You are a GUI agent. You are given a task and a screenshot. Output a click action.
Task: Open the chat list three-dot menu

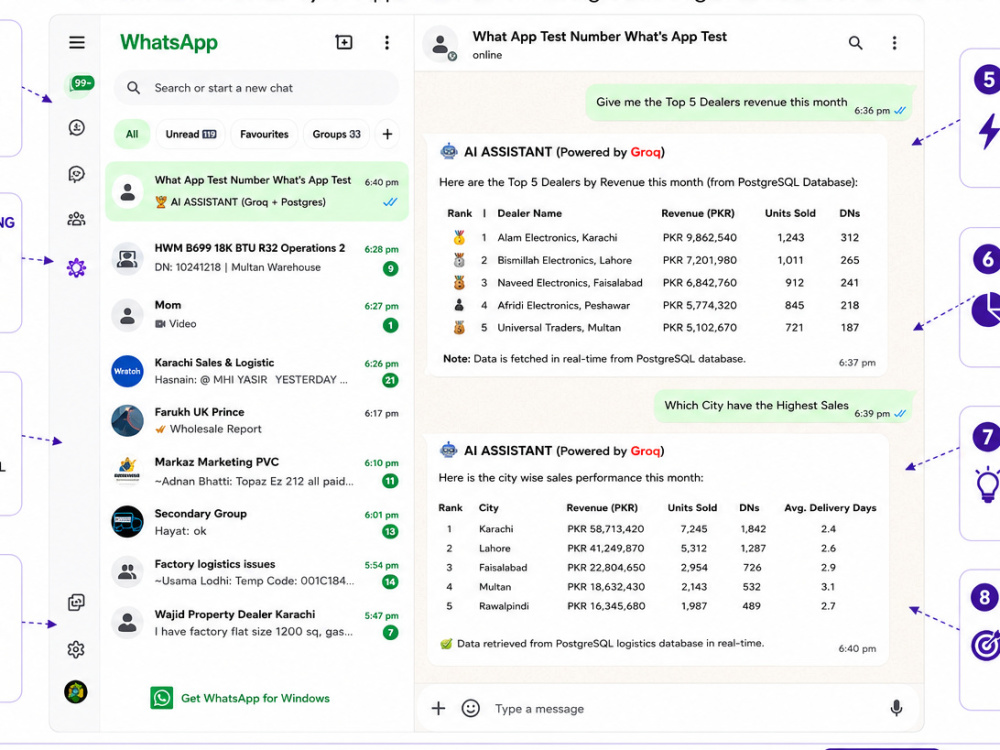point(386,42)
